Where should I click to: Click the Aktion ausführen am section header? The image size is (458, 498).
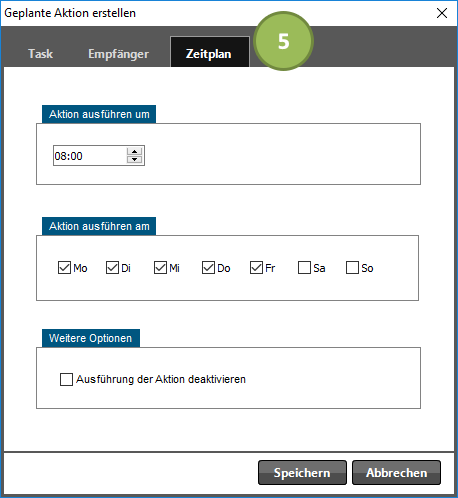click(x=99, y=226)
